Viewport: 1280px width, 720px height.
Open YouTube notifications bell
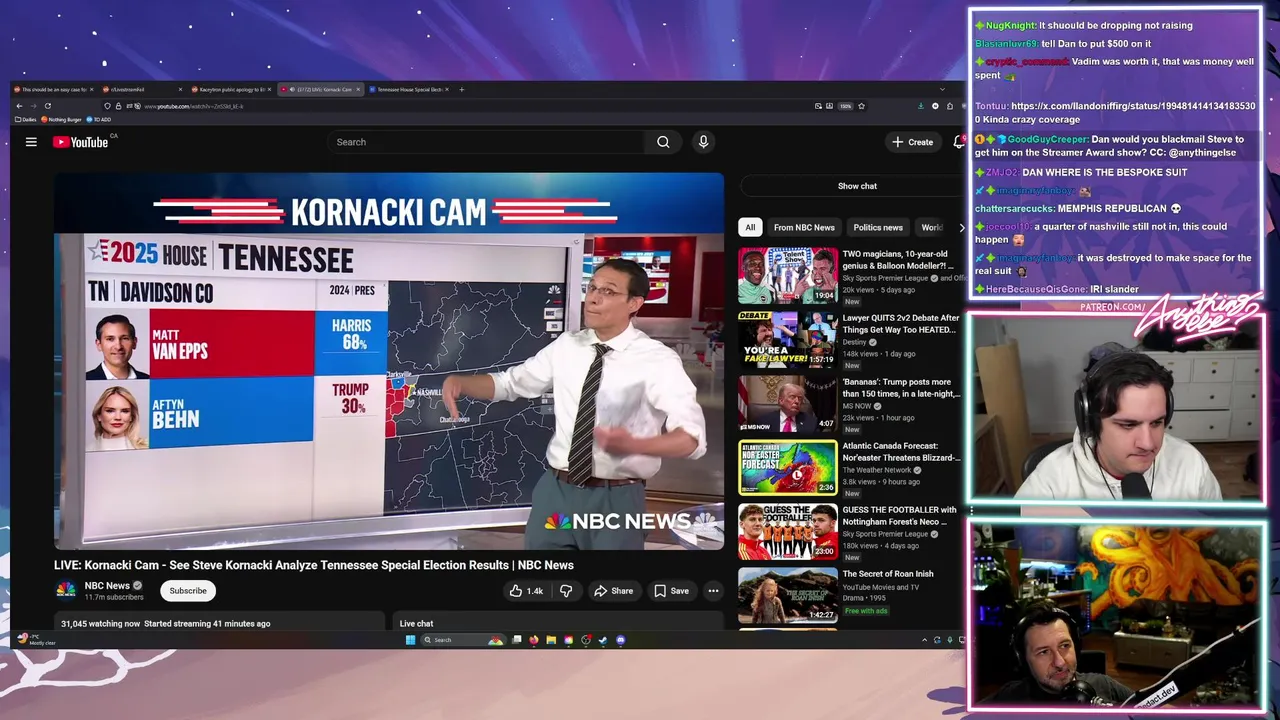pyautogui.click(x=958, y=142)
